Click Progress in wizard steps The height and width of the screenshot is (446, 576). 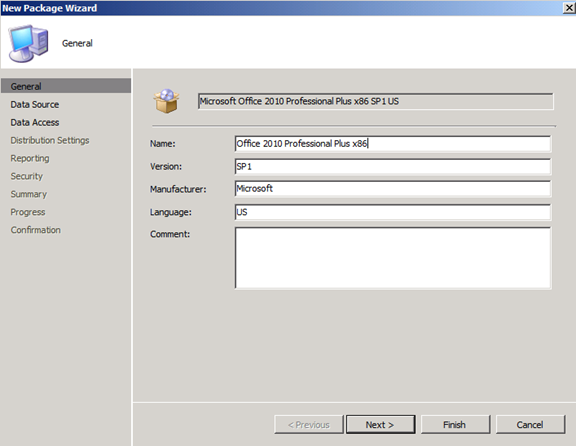coord(28,212)
